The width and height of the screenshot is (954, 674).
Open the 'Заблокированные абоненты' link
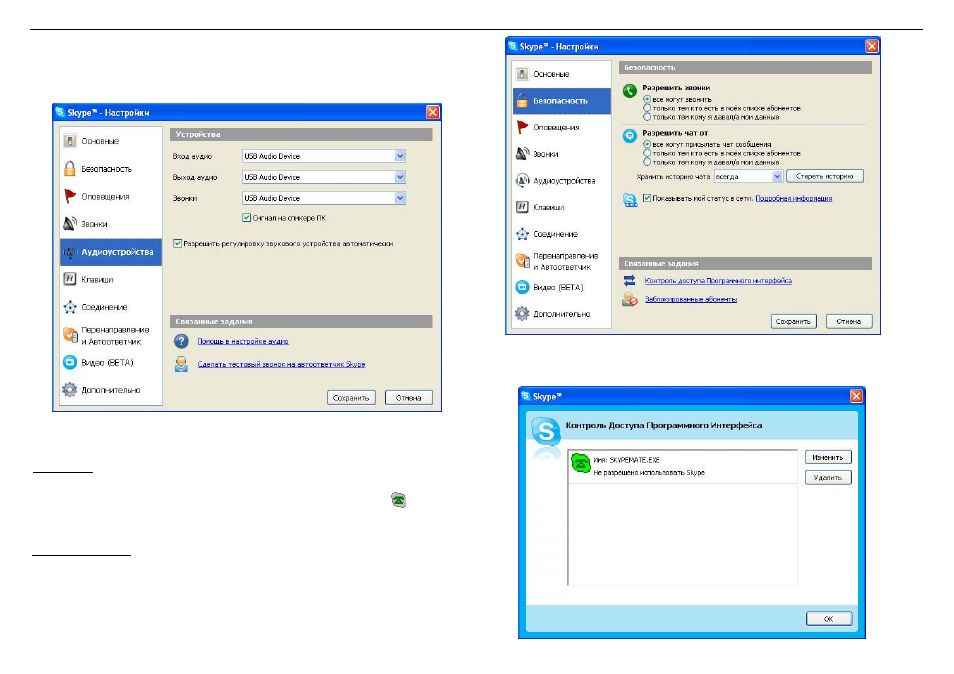click(x=691, y=299)
